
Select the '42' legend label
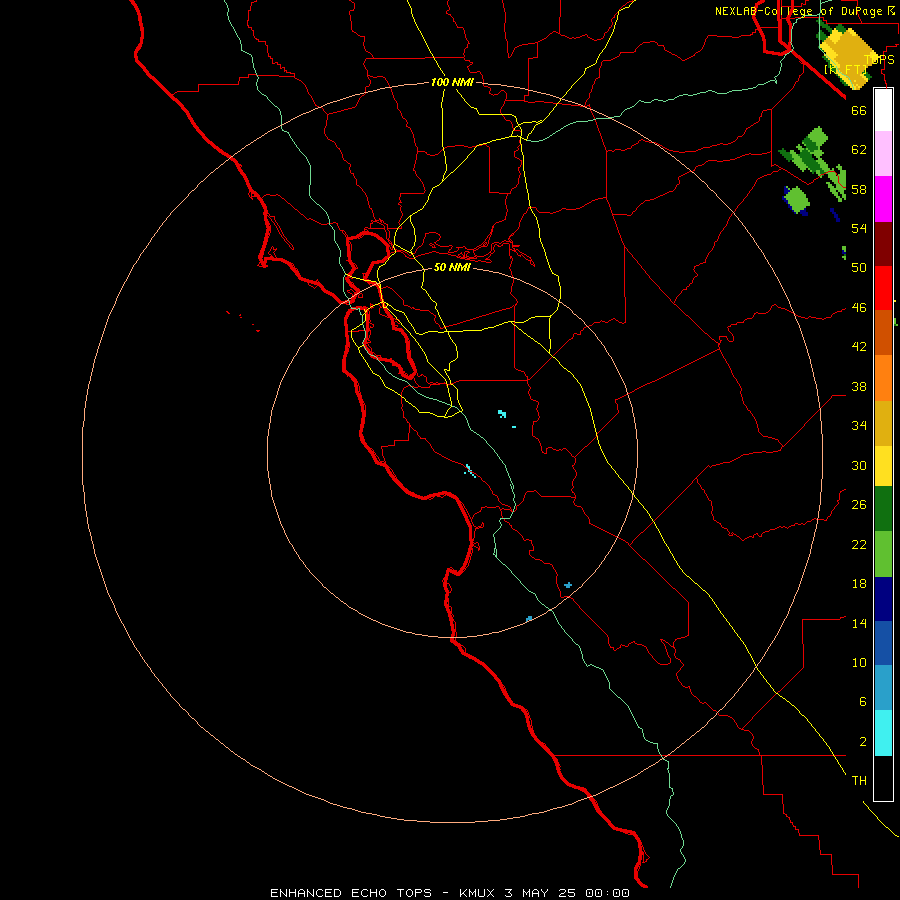click(859, 347)
